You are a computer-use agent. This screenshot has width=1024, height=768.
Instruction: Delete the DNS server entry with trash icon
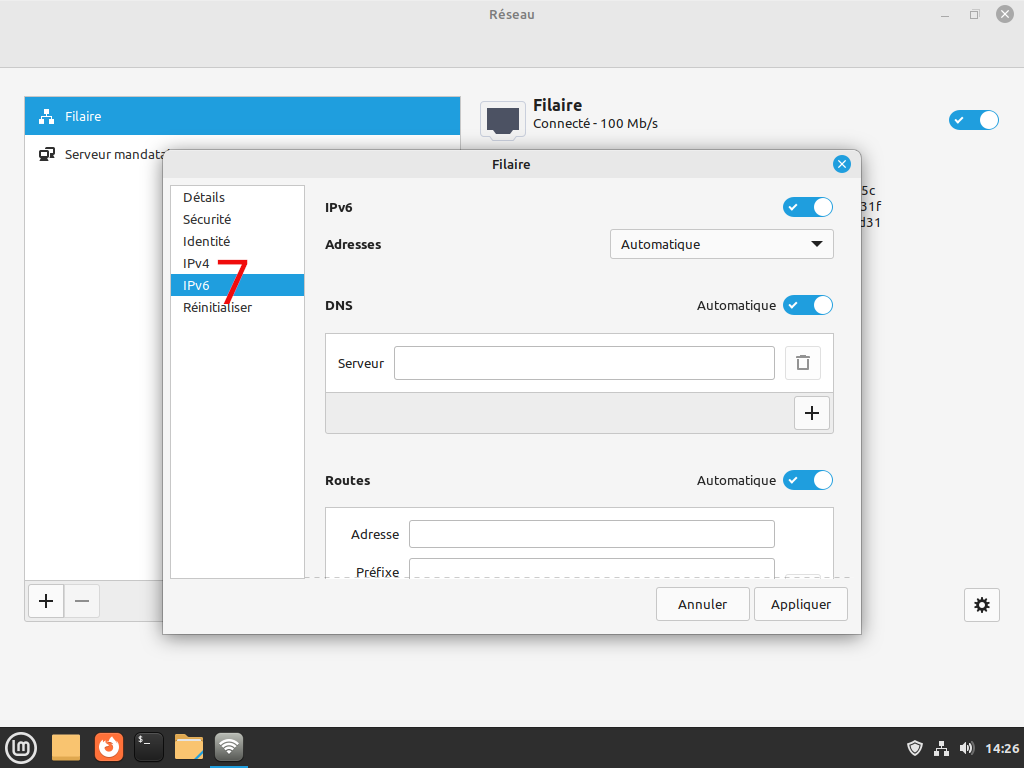click(x=802, y=363)
